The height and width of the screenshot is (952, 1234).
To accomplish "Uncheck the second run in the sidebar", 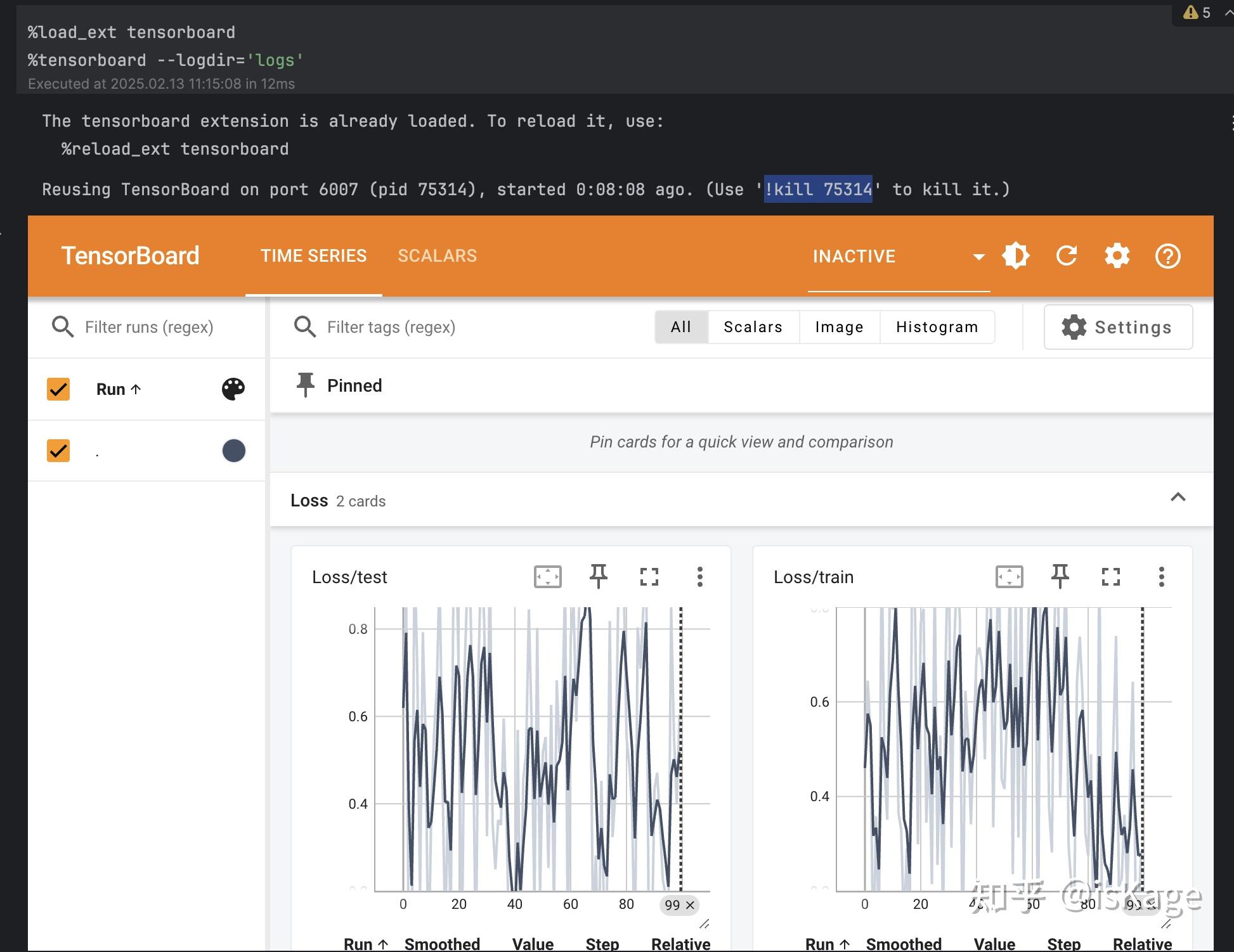I will pyautogui.click(x=58, y=451).
